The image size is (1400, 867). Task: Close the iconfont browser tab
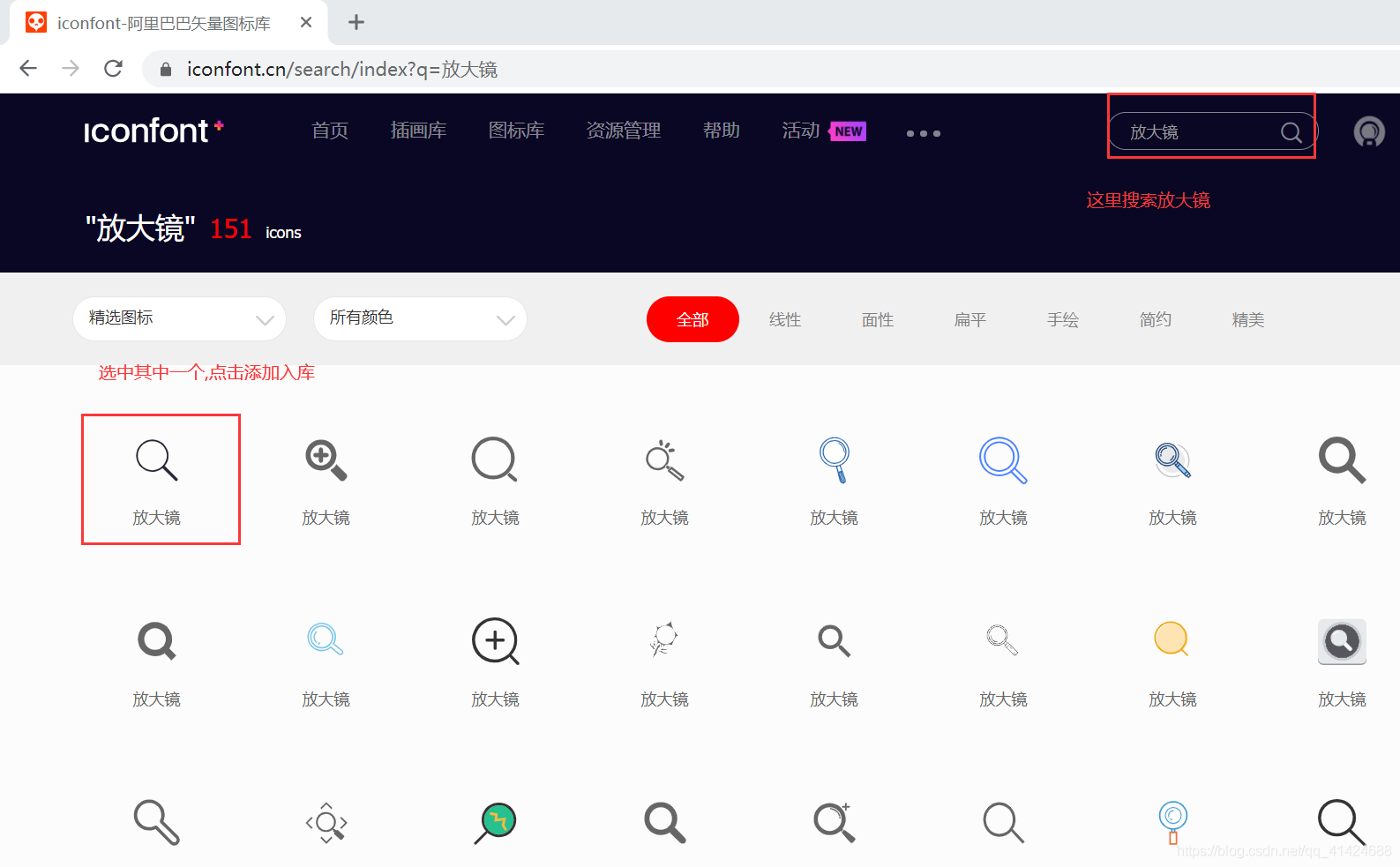[306, 22]
